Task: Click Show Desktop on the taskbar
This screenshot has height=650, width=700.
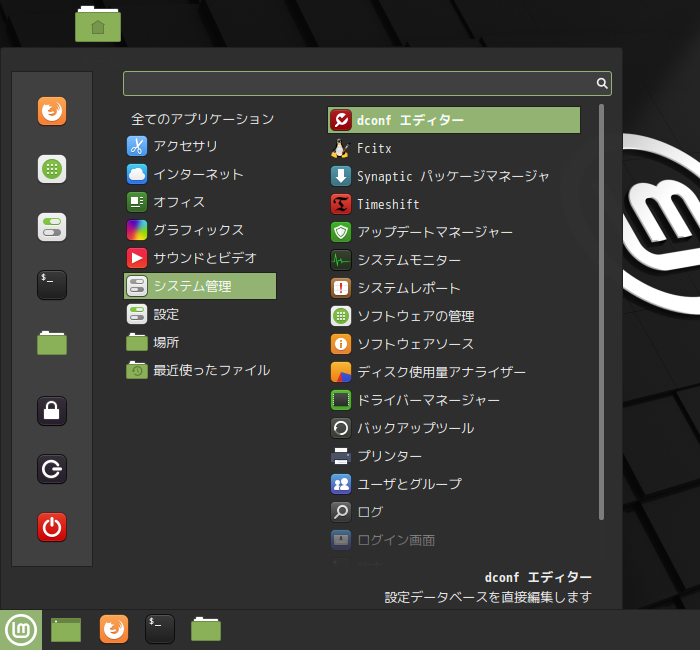Action: pos(66,630)
